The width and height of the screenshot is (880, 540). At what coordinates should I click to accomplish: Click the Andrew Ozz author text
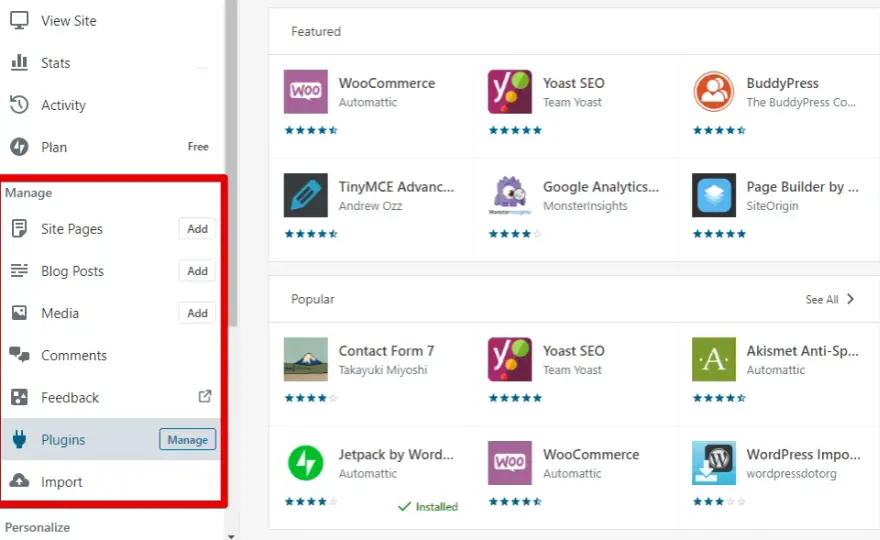370,206
